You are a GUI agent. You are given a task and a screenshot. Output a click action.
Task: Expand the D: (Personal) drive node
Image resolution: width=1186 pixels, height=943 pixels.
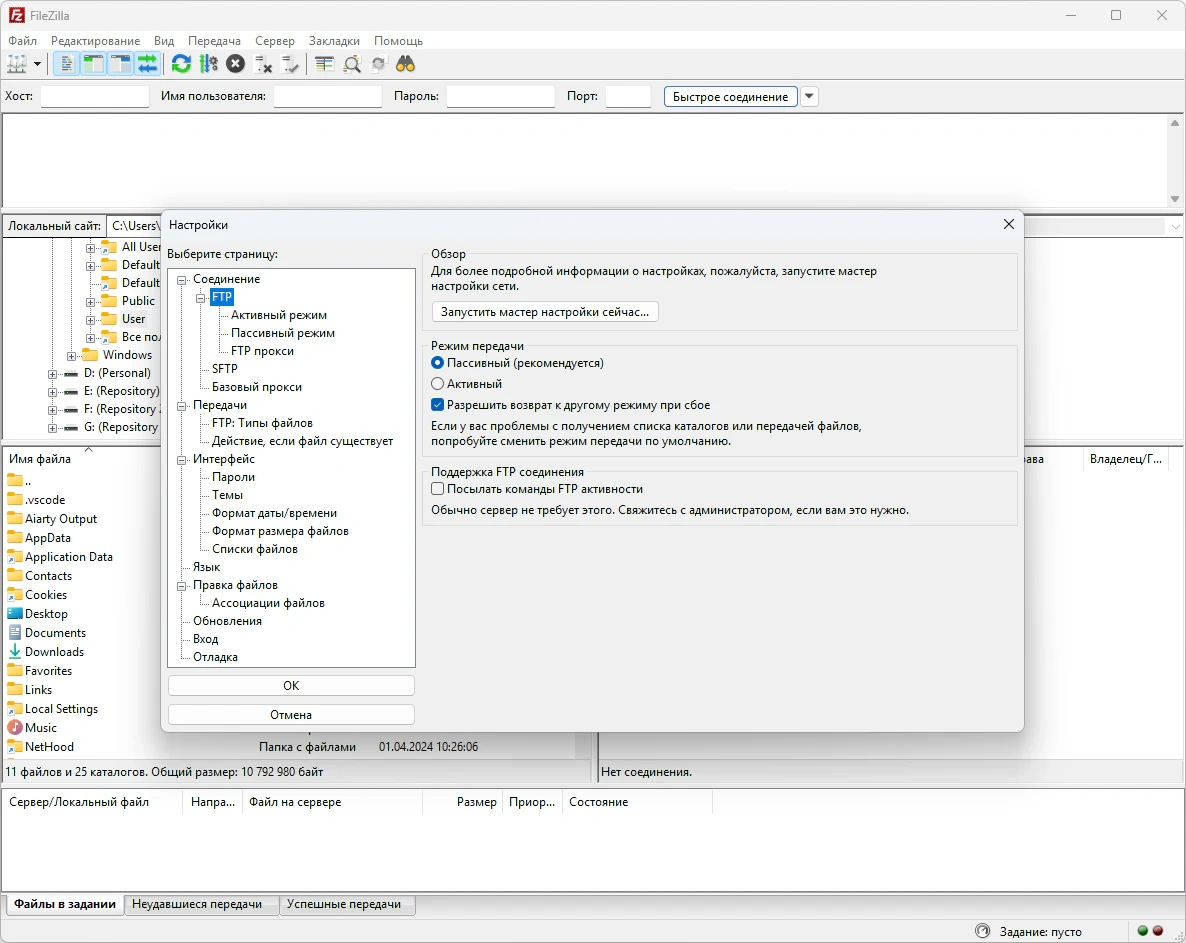(53, 374)
